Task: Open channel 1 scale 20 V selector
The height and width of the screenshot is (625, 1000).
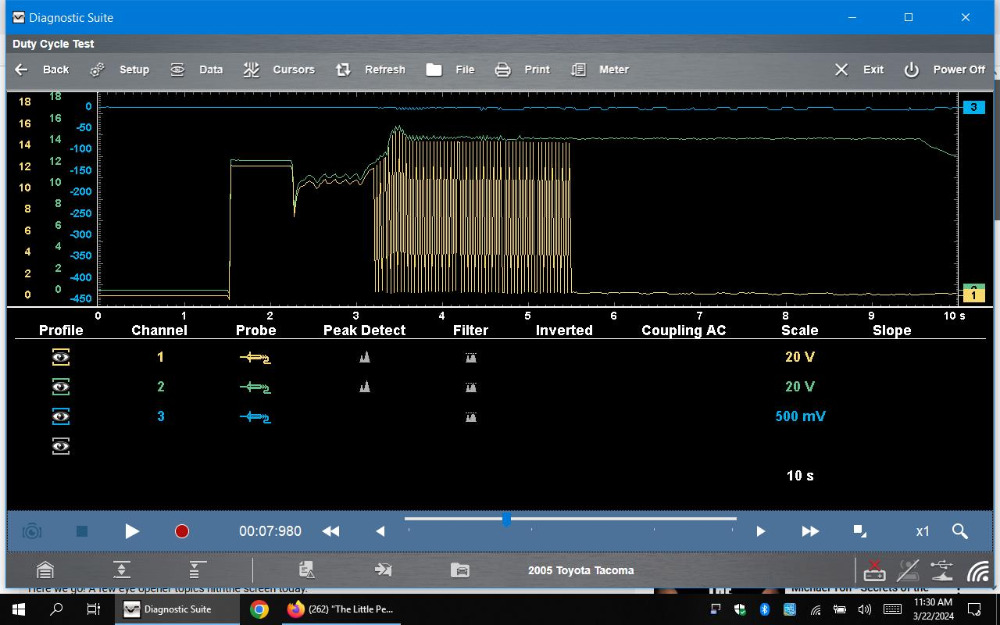Action: [x=799, y=357]
